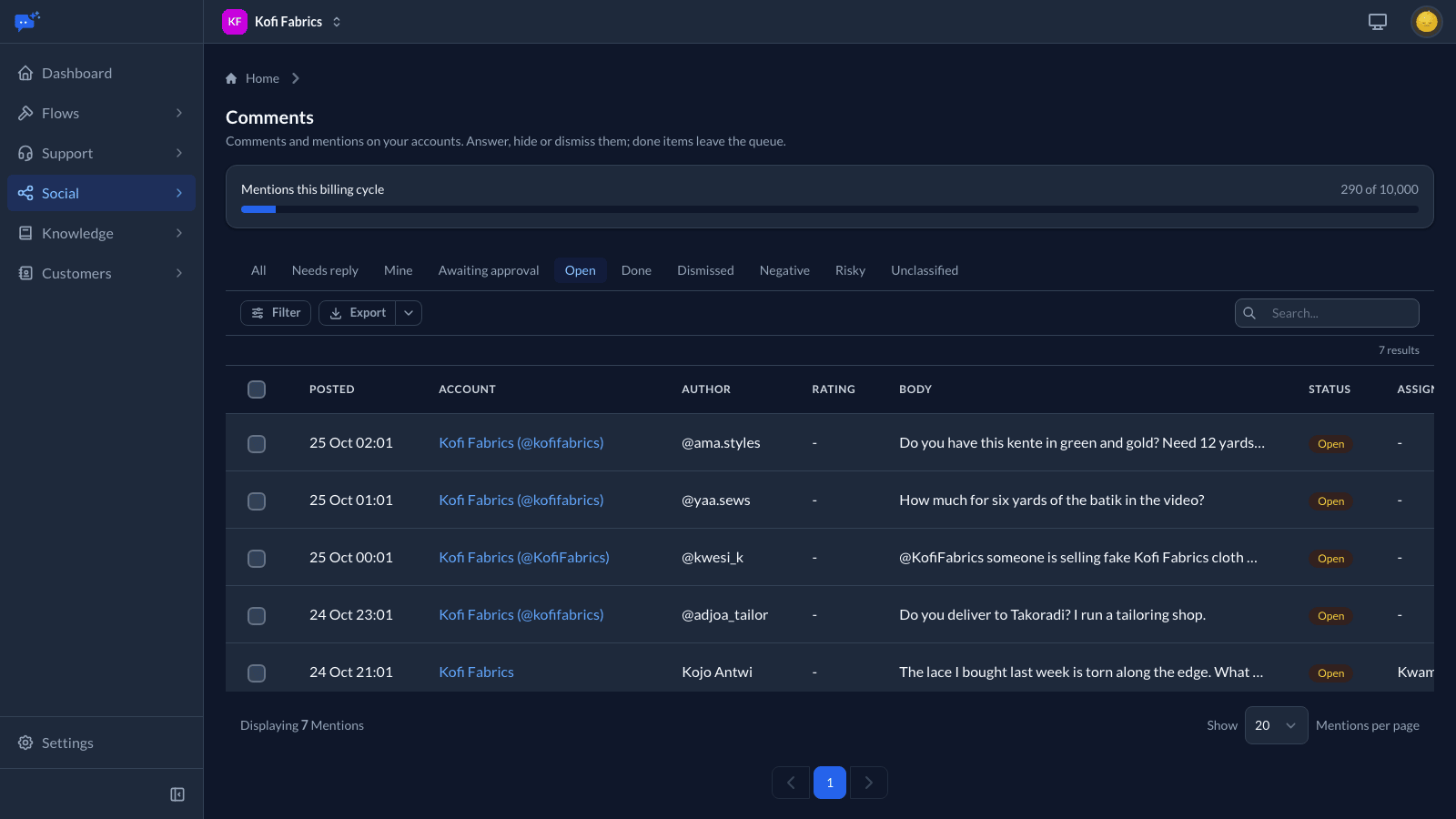
Task: Click the search magnifier icon
Action: [x=1249, y=313]
